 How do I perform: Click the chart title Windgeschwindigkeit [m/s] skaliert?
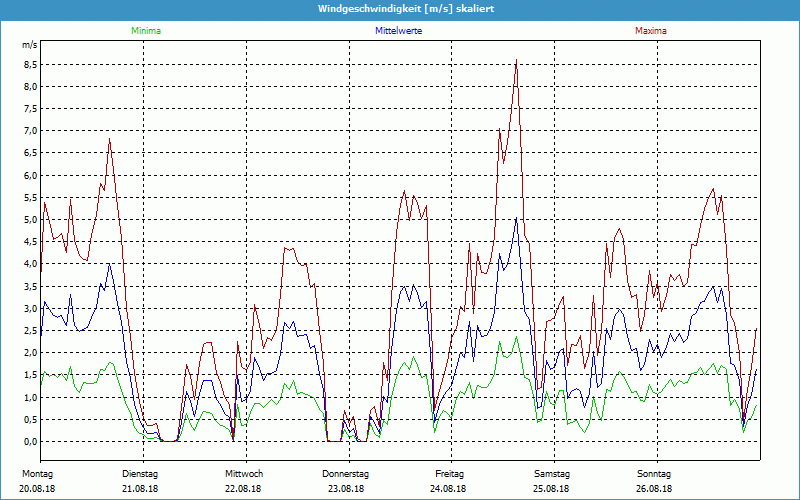(406, 9)
